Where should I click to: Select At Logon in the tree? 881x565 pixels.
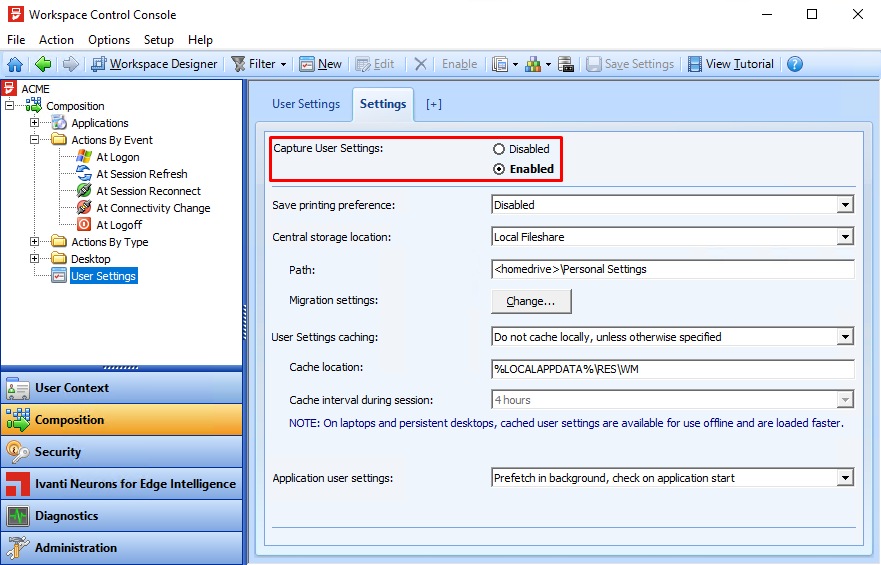(117, 157)
